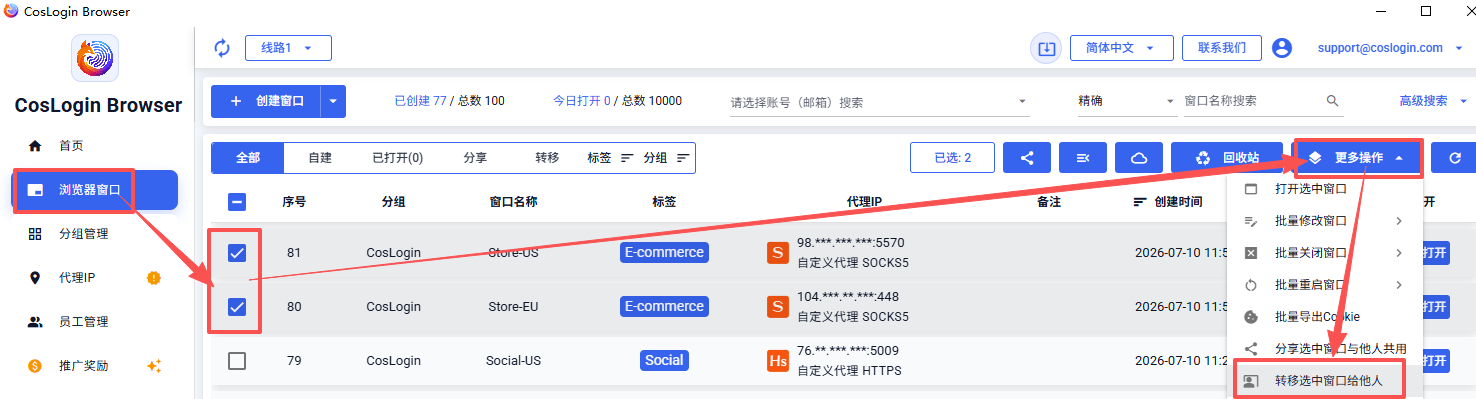Click the SOCKS5 icon for 104.***.**.***:448

pos(777,307)
